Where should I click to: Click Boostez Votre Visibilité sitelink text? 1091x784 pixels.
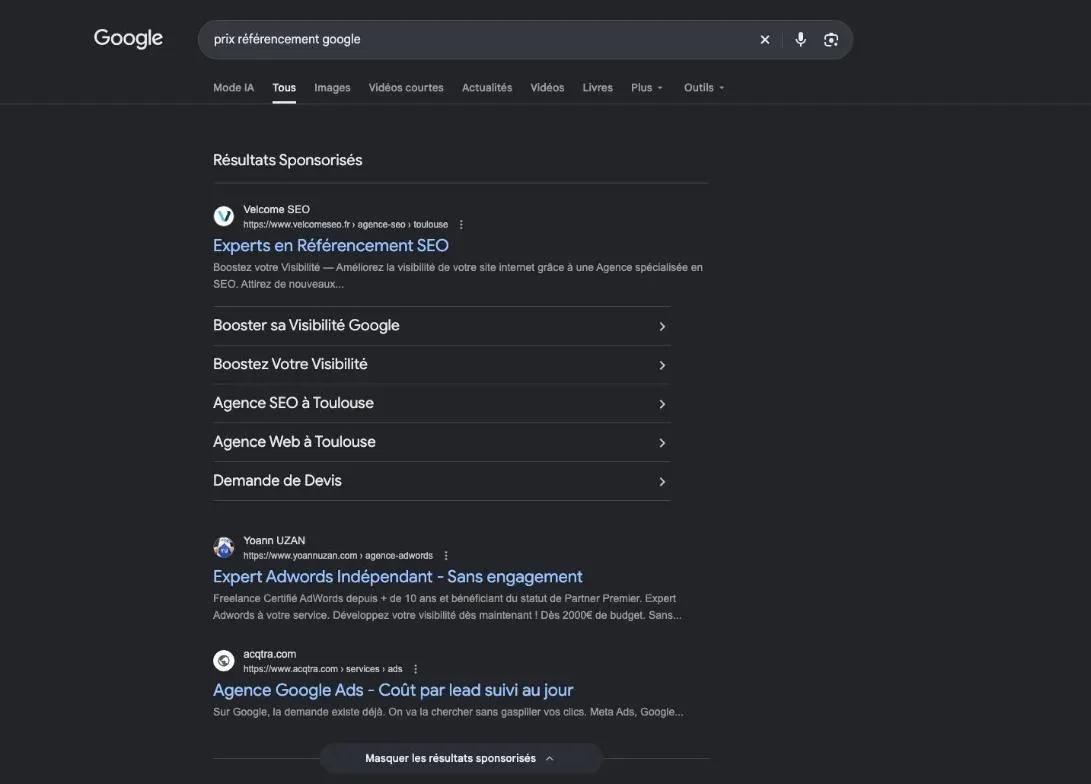pos(290,364)
